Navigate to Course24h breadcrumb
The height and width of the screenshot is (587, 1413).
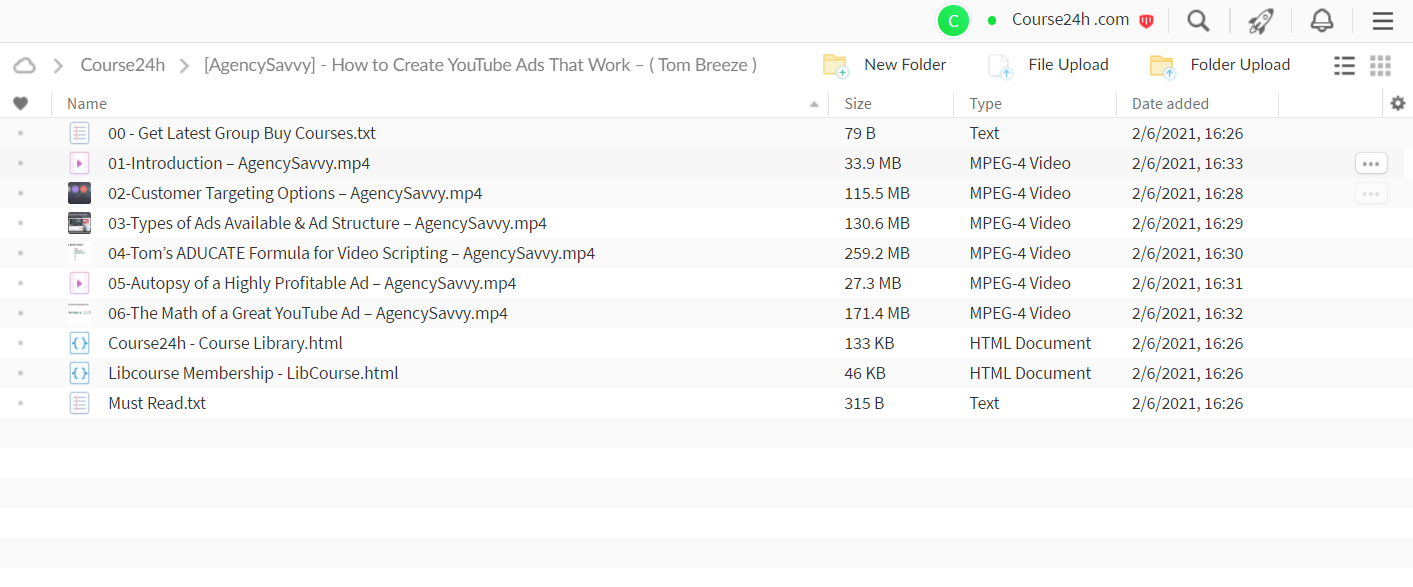coord(123,65)
